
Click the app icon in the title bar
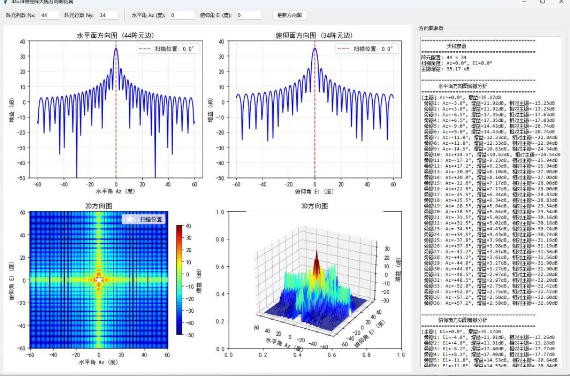5,1
